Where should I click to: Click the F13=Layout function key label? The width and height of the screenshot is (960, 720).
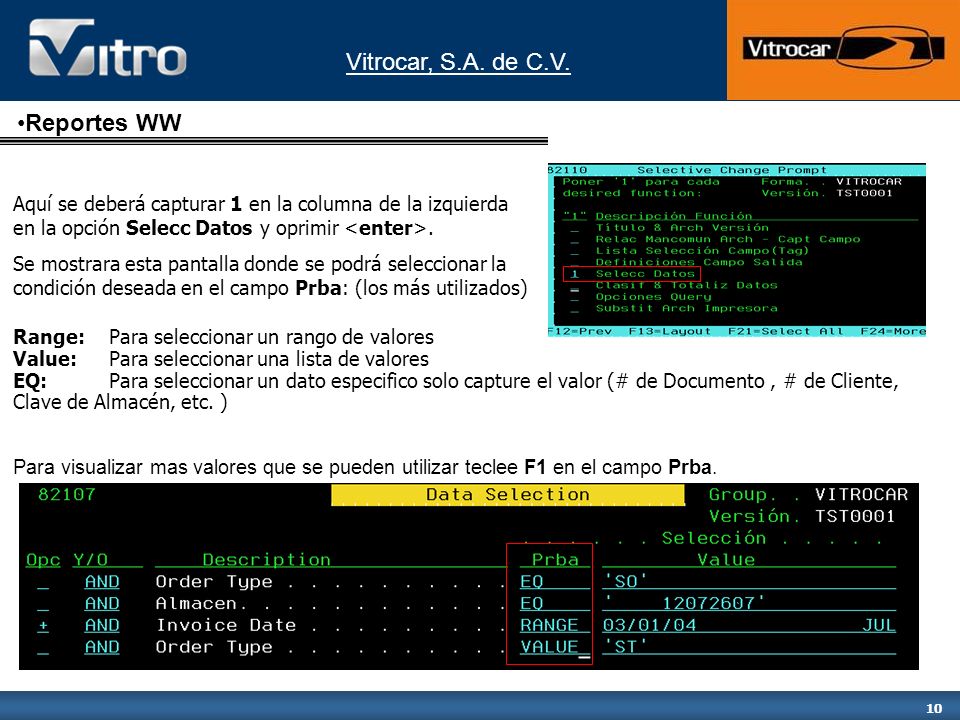tap(670, 331)
